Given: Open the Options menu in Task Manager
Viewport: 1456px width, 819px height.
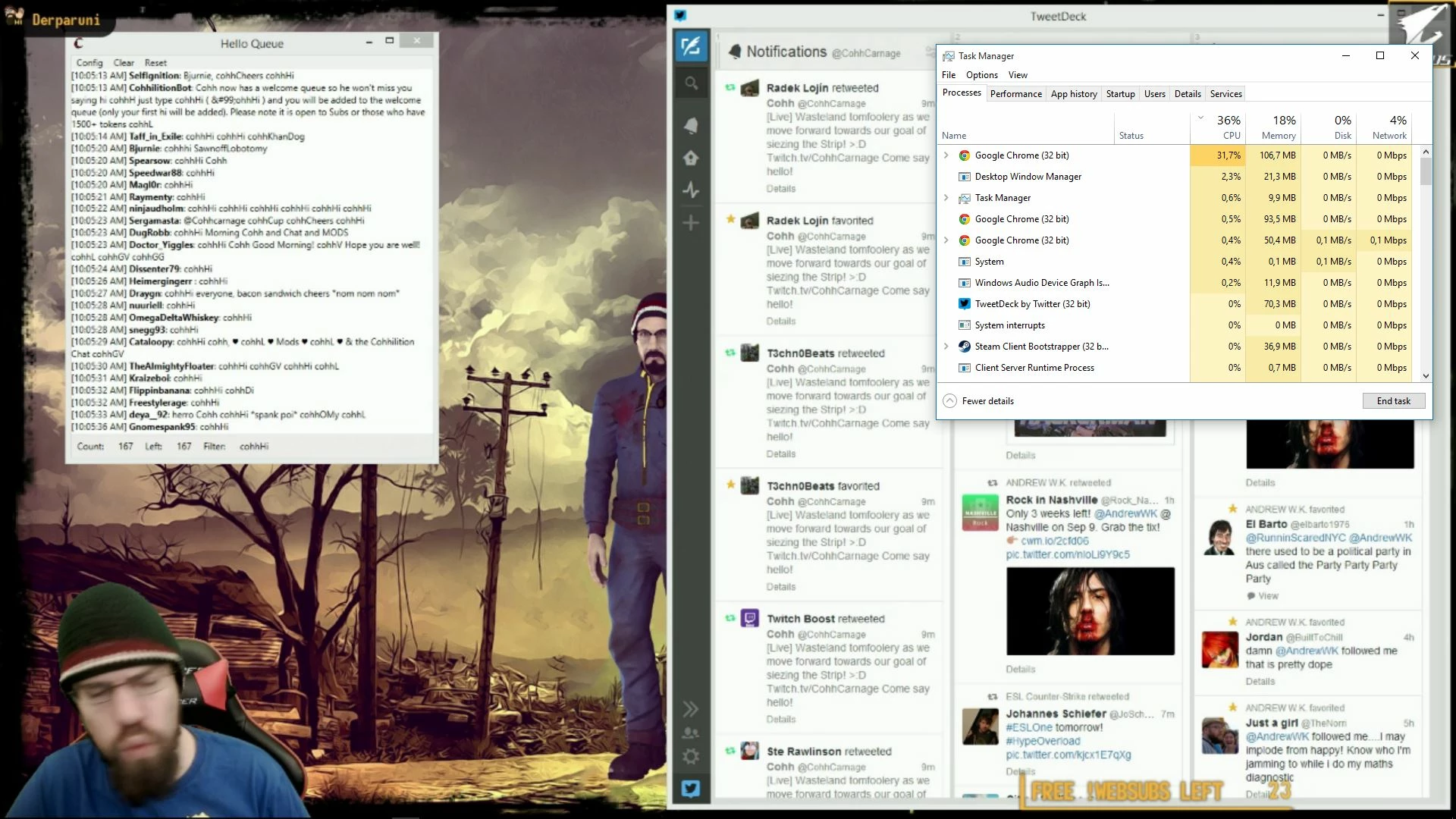Looking at the screenshot, I should click(x=981, y=75).
